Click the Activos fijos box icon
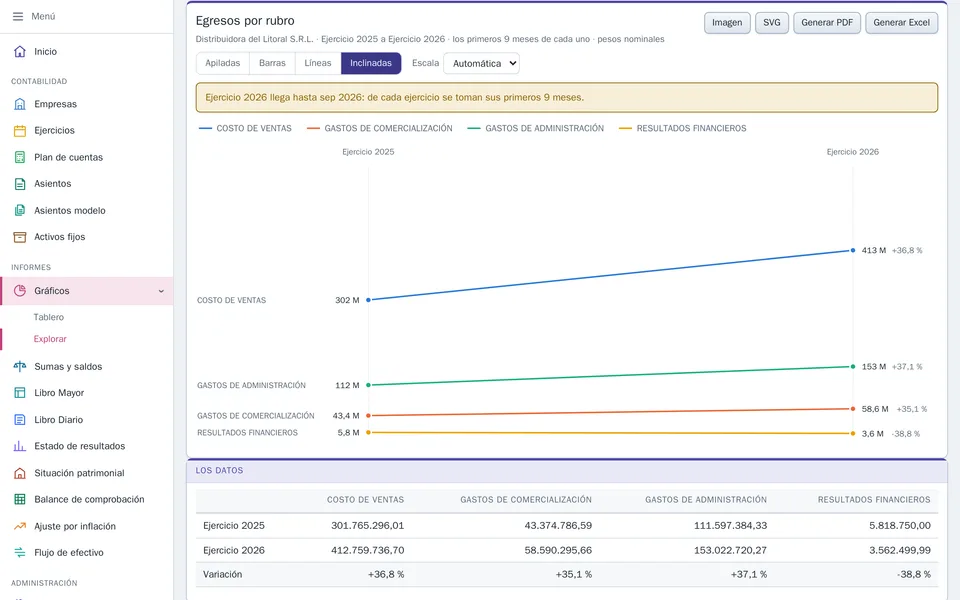Image resolution: width=960 pixels, height=600 pixels. 20,237
